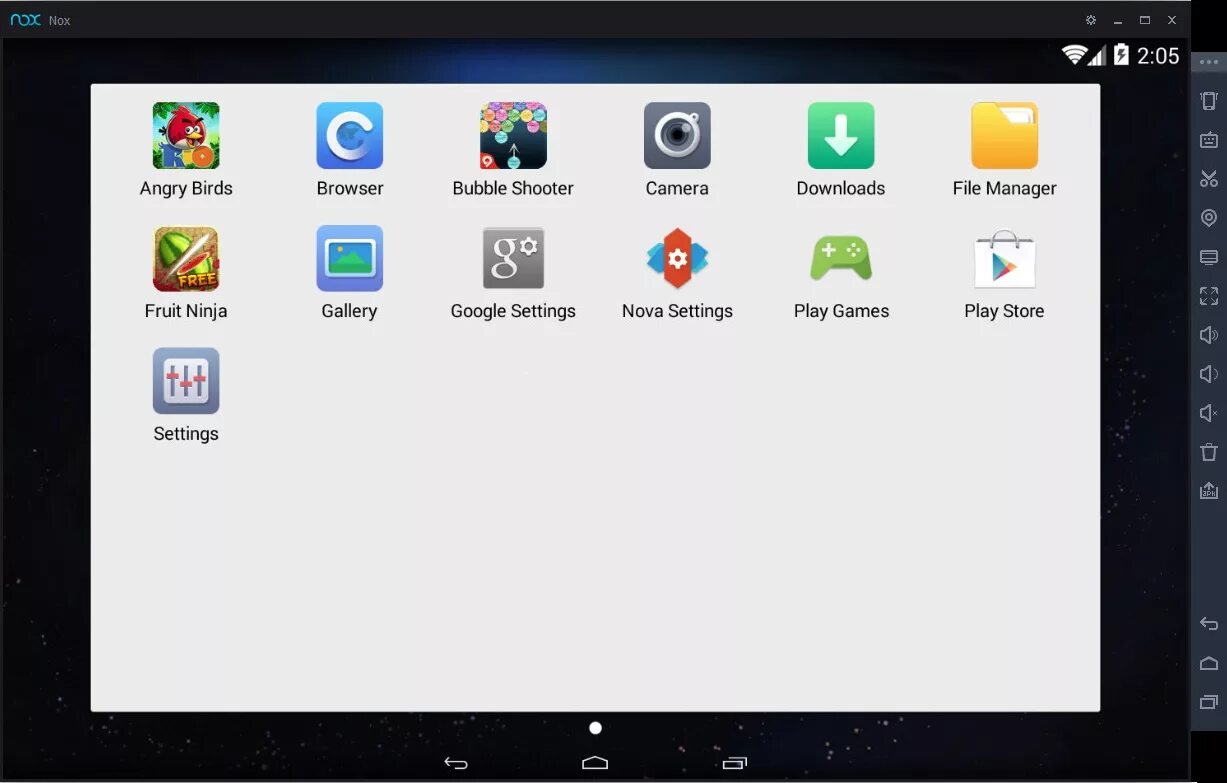Launch the Browser app
The width and height of the screenshot is (1227, 783).
point(350,136)
